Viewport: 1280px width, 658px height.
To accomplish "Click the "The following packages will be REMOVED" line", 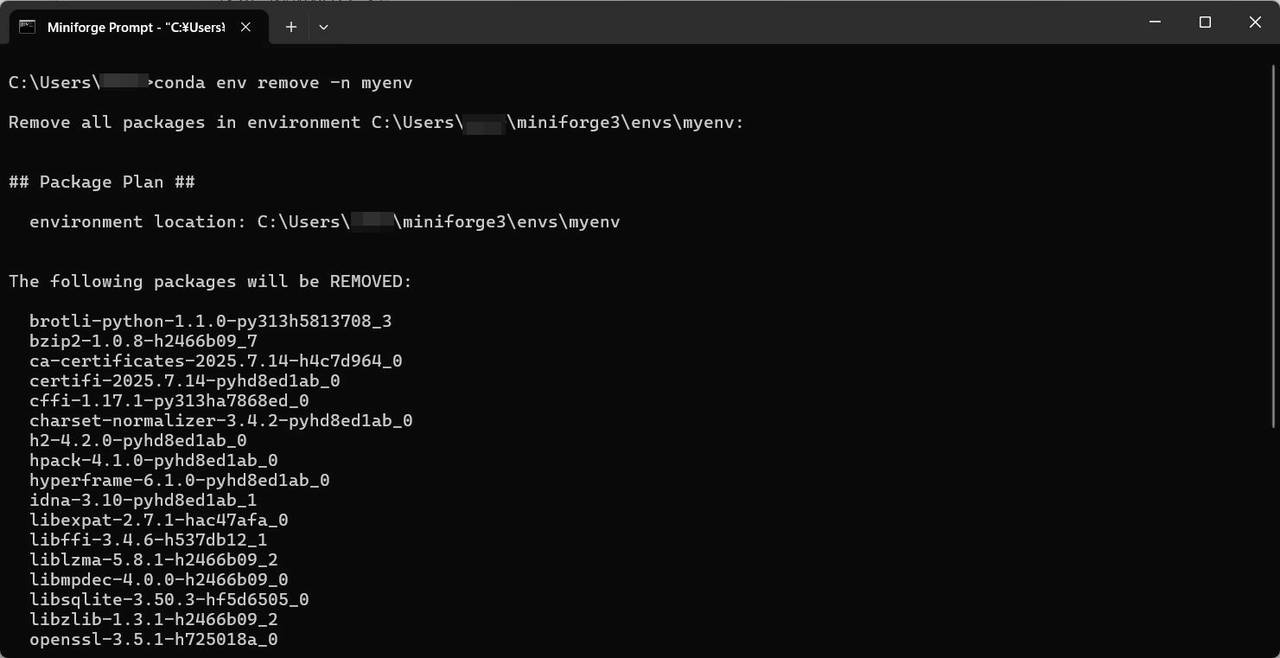I will (x=210, y=282).
